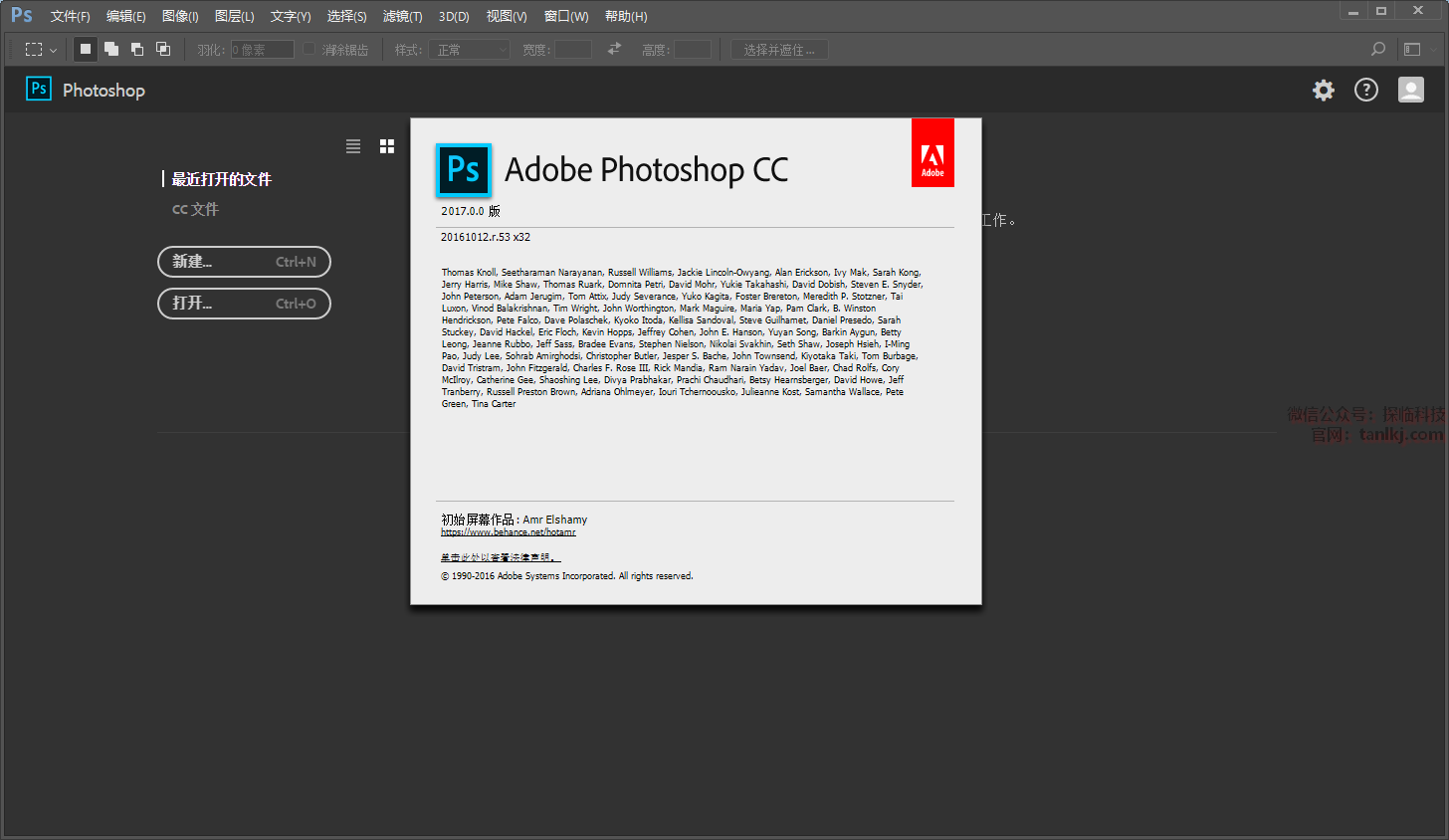Open the settings gear icon
This screenshot has width=1449, height=840.
click(1323, 91)
